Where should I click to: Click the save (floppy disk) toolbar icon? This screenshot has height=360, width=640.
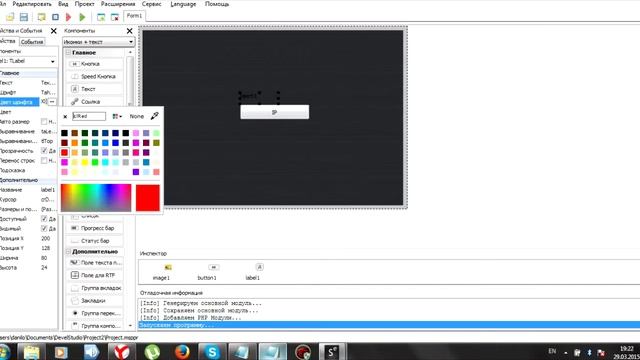(x=24, y=17)
